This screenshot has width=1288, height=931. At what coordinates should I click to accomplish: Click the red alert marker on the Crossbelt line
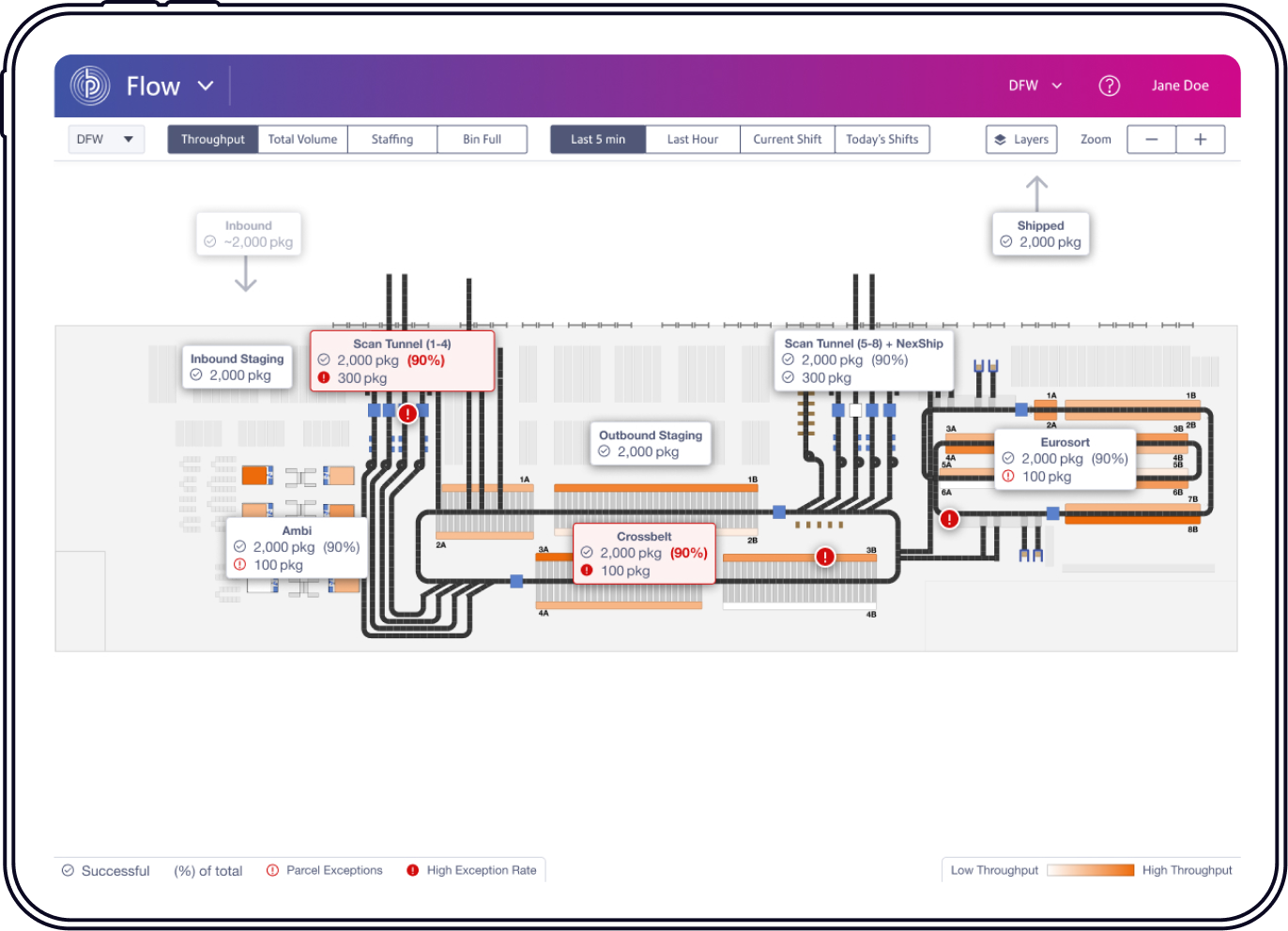824,557
